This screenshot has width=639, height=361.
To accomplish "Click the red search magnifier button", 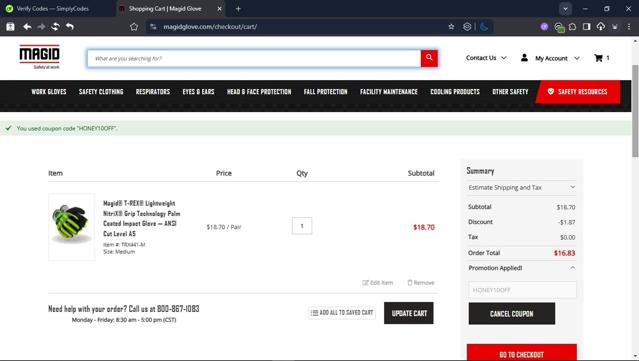I will [429, 58].
